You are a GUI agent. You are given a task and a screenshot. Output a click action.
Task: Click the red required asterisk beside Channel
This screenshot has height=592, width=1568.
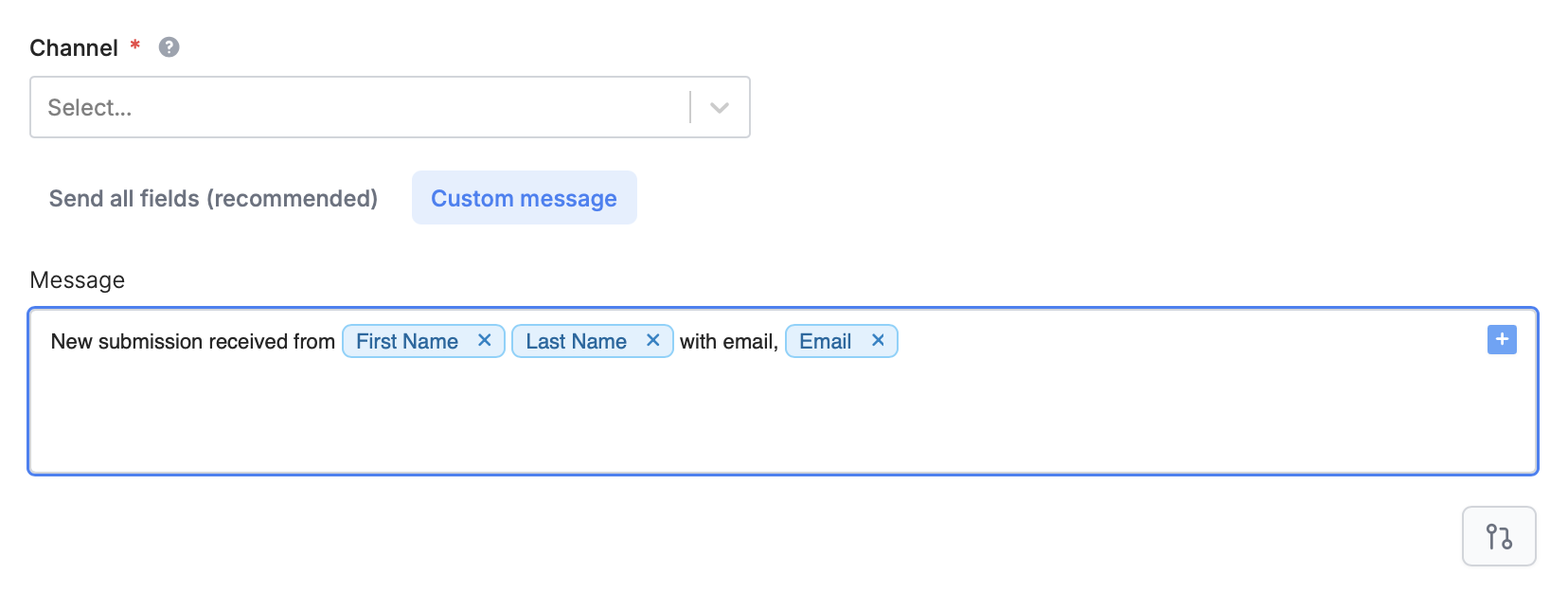coord(133,45)
